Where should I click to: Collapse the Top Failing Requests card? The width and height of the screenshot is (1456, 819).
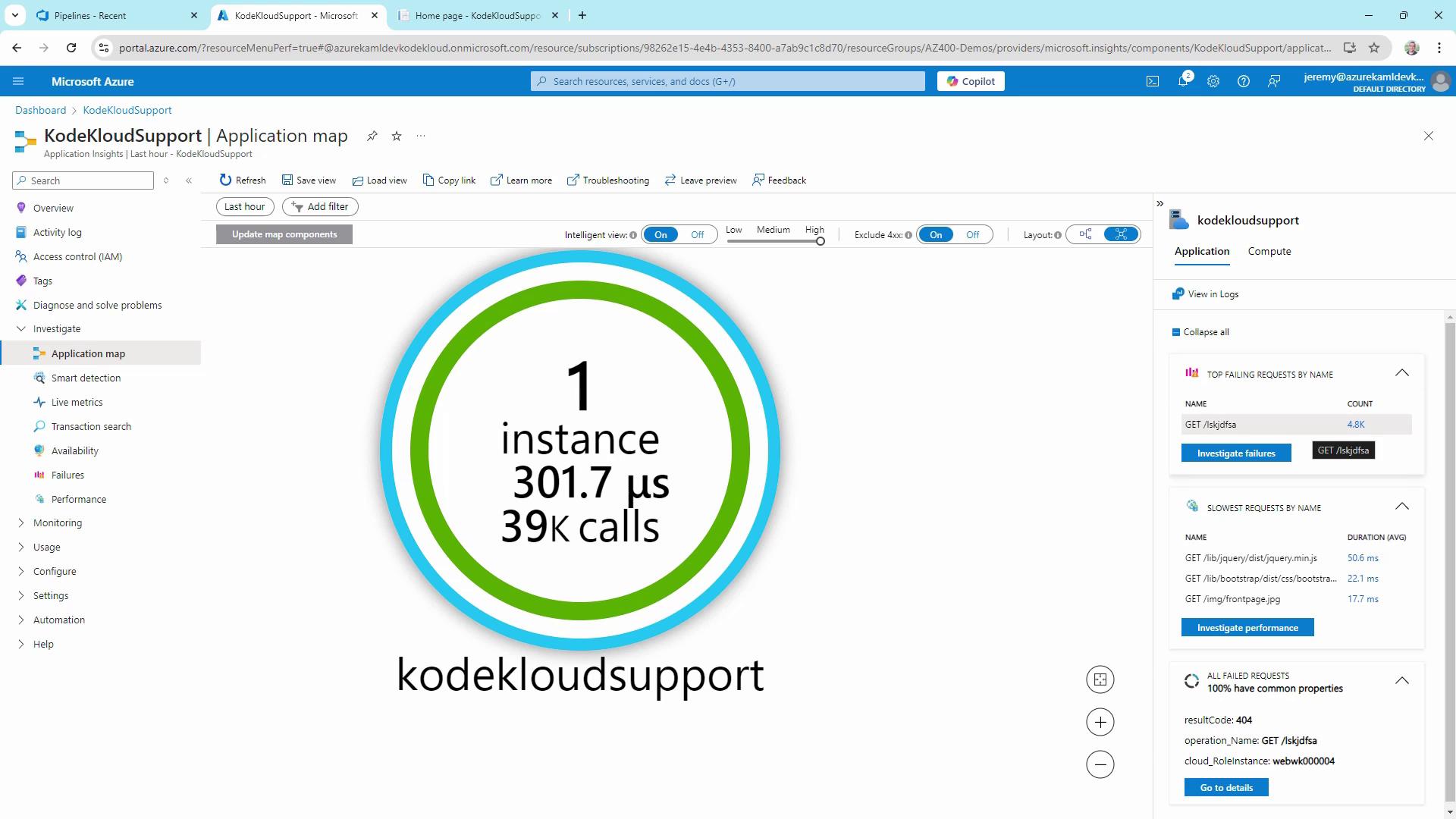(x=1401, y=373)
